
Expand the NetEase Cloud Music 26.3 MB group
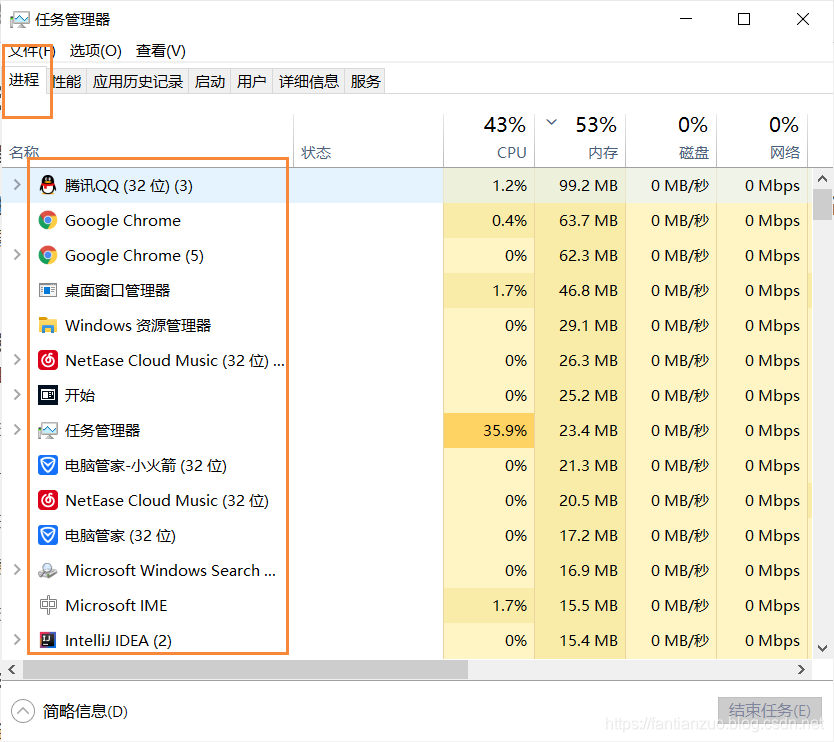(17, 360)
